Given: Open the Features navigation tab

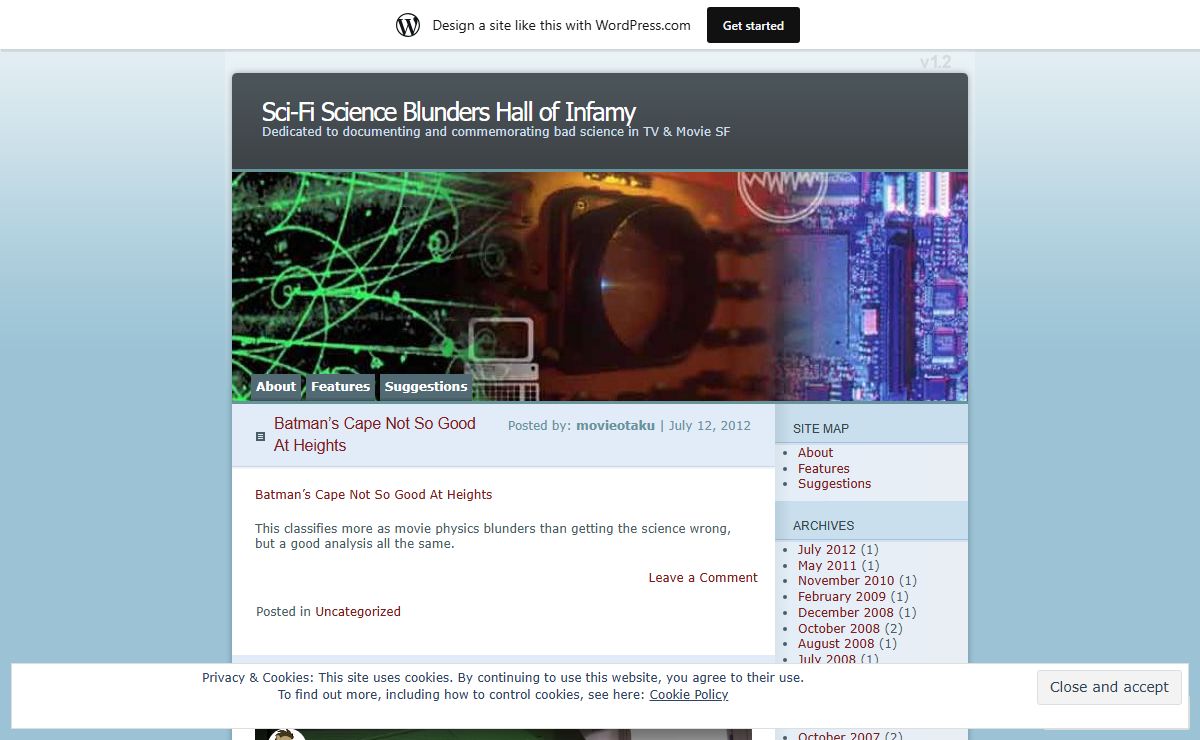Looking at the screenshot, I should point(340,387).
